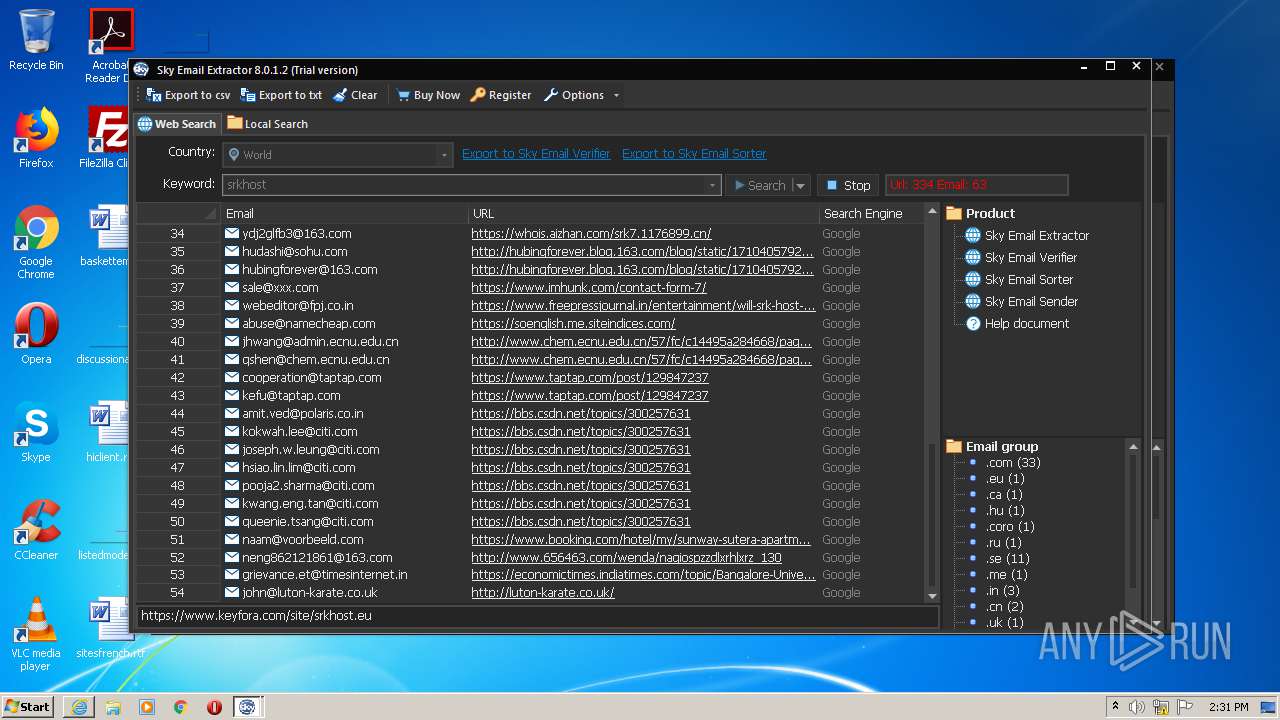Open the VLC media player shortcut
Viewport: 1280px width, 720px height.
pos(36,634)
